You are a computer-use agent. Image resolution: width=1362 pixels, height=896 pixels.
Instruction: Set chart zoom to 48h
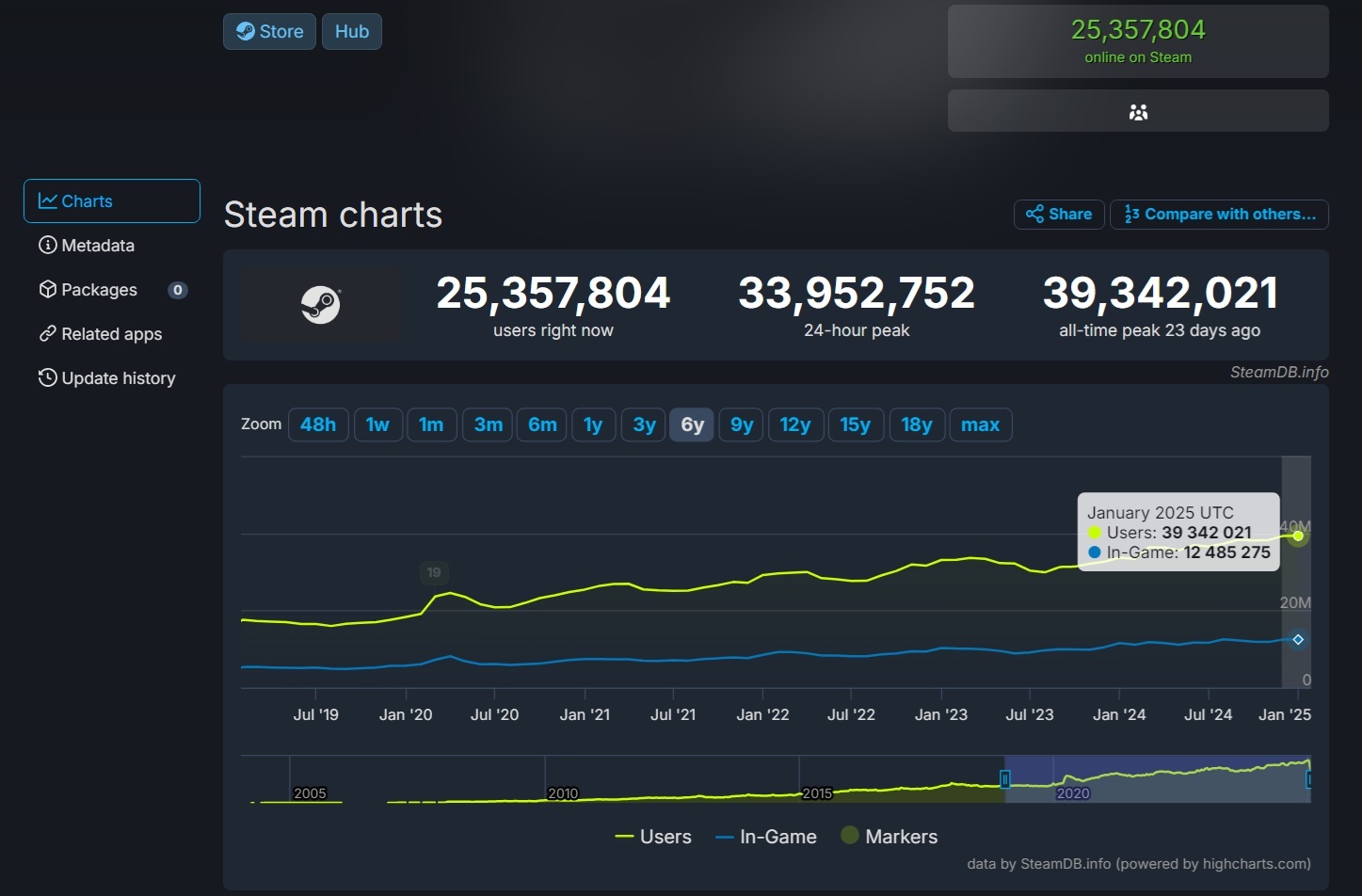pyautogui.click(x=318, y=424)
